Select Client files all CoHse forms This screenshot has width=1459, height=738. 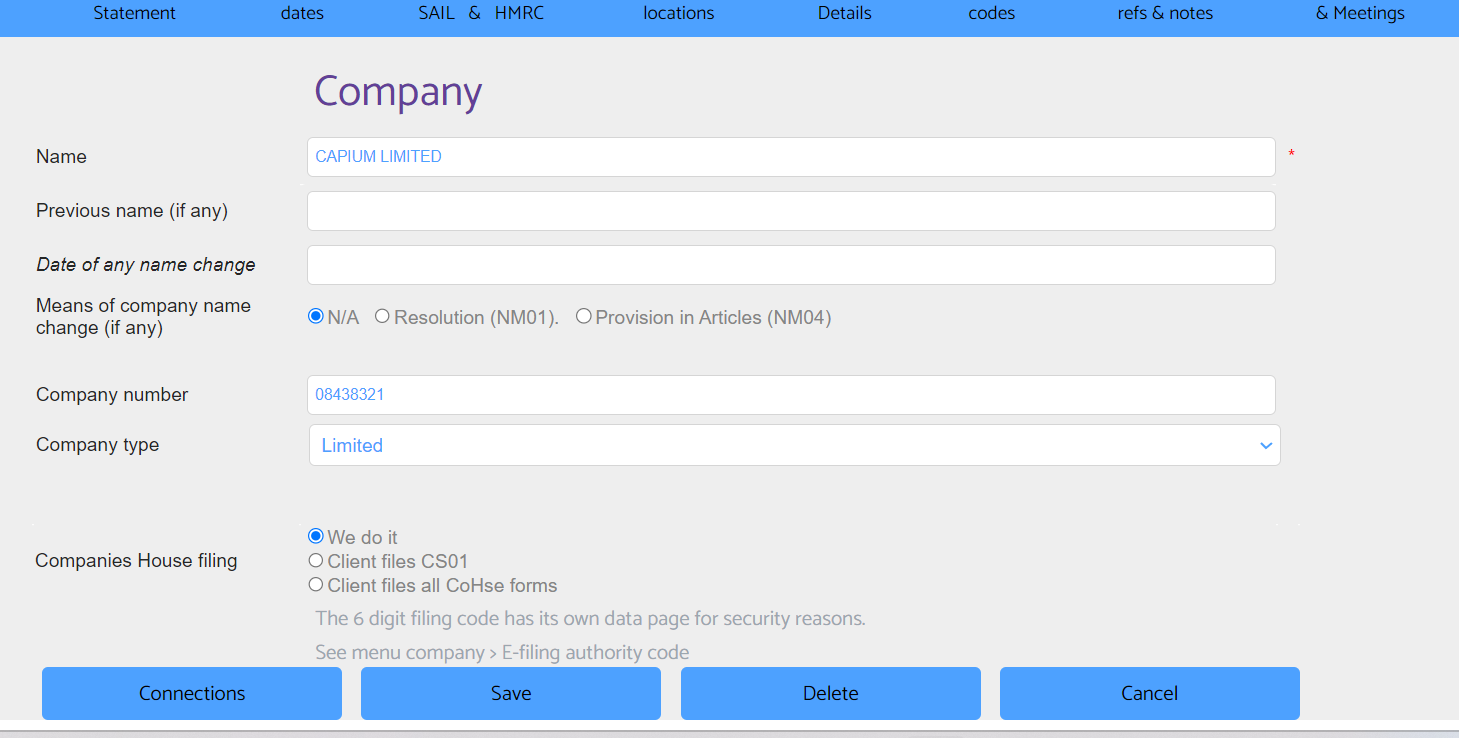click(x=316, y=585)
